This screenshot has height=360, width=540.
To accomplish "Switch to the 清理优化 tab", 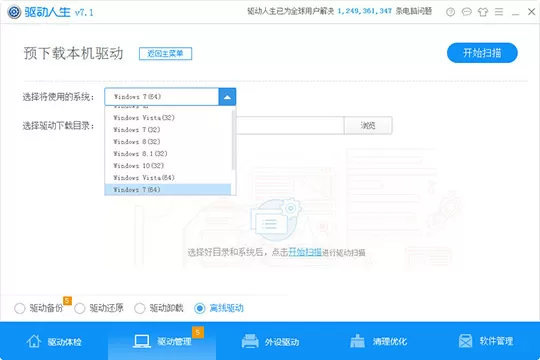I will click(378, 341).
